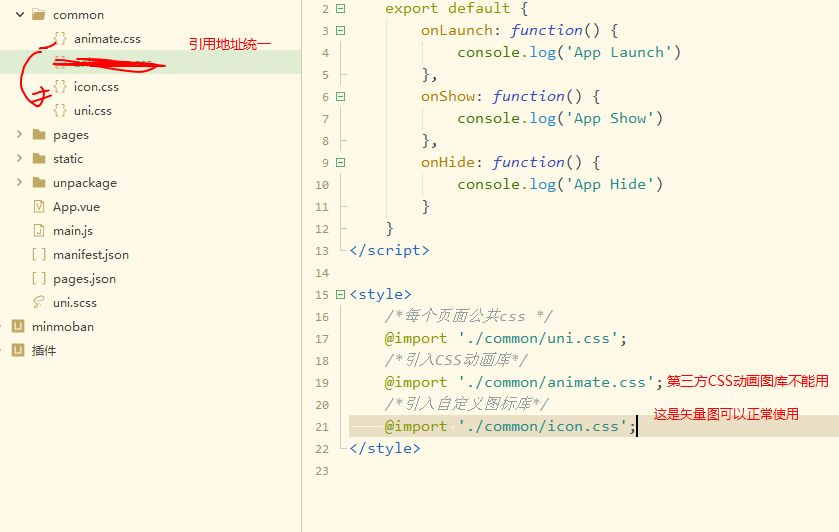Image resolution: width=839 pixels, height=532 pixels.
Task: Open main.js from the tree
Action: tap(73, 231)
